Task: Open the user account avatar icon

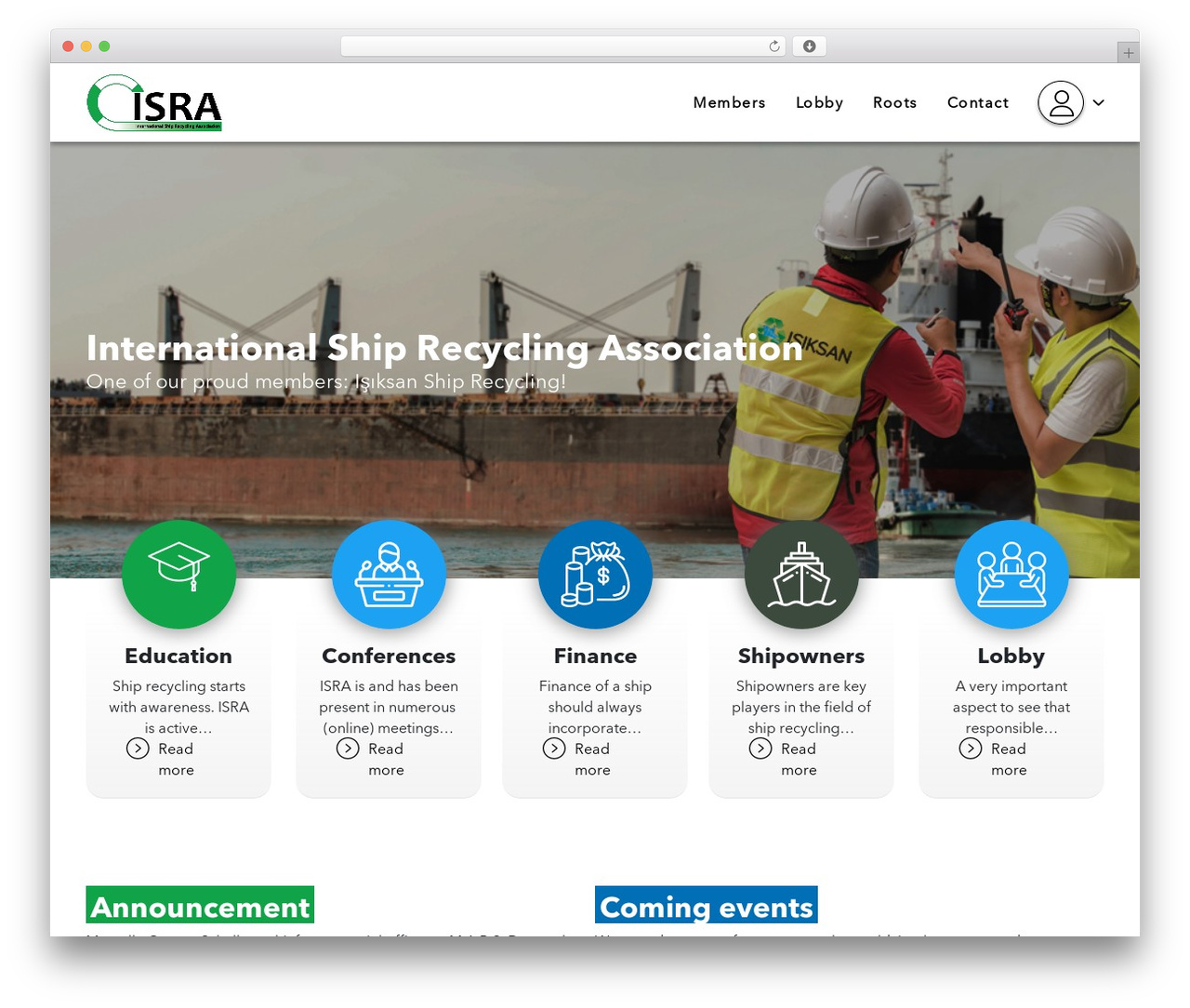Action: pos(1061,102)
